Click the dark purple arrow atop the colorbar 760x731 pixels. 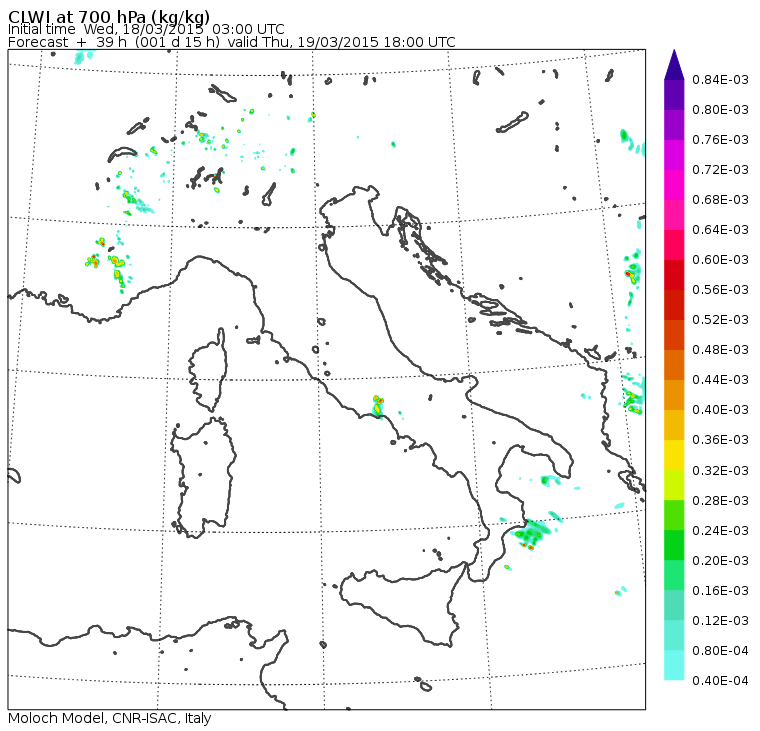click(x=674, y=65)
